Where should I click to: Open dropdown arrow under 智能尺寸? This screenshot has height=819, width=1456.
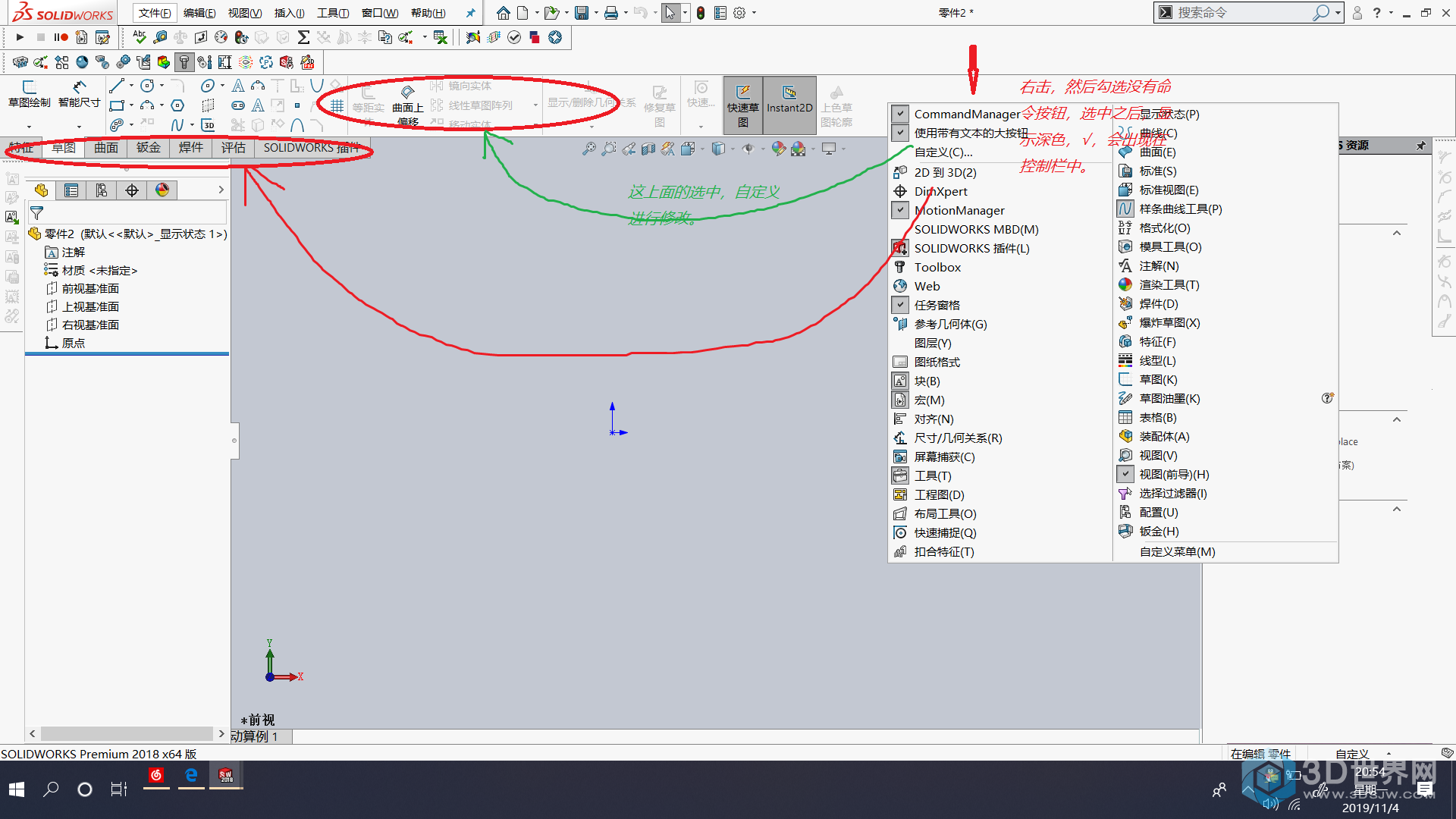click(79, 127)
